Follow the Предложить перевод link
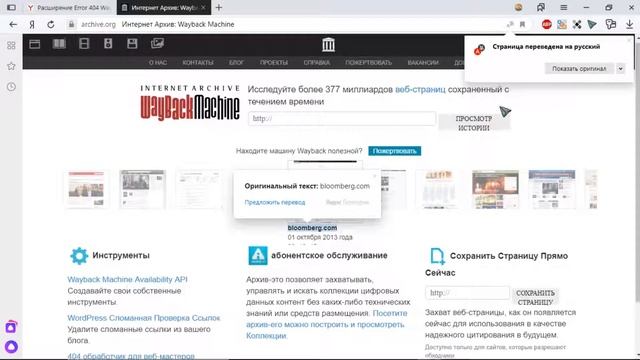The width and height of the screenshot is (640, 360). point(275,202)
